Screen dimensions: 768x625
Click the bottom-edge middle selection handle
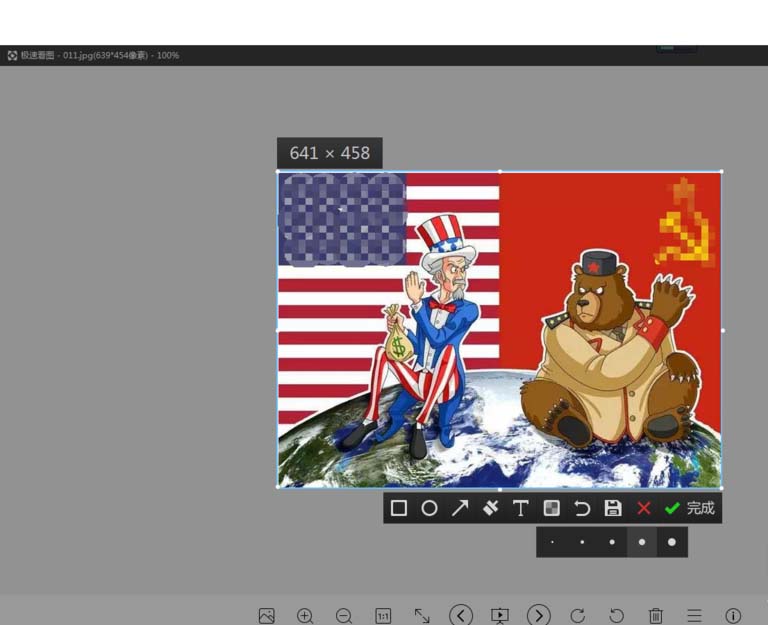click(x=500, y=489)
